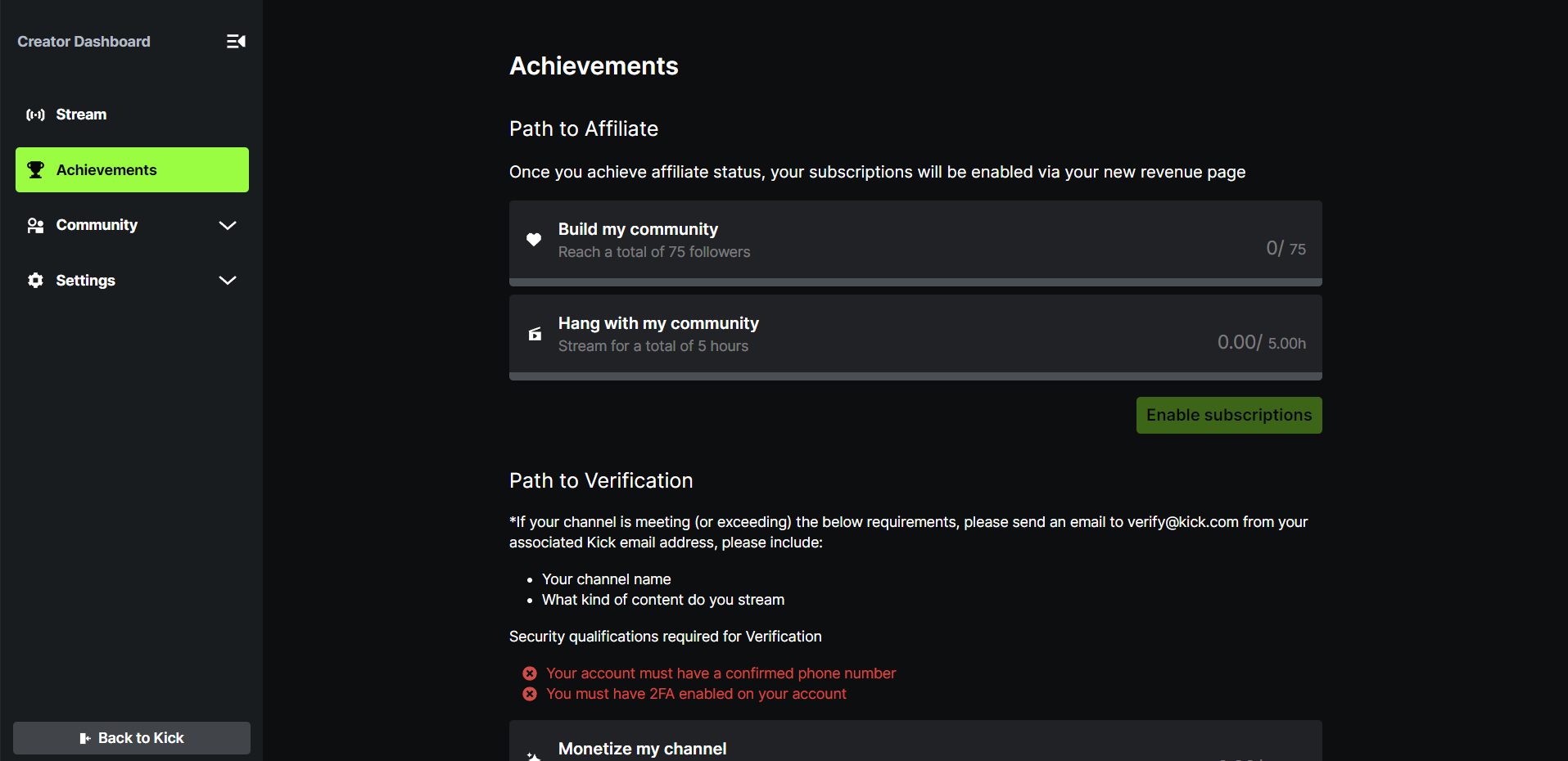Click the Stream broadcast icon
The image size is (1568, 761).
click(35, 115)
